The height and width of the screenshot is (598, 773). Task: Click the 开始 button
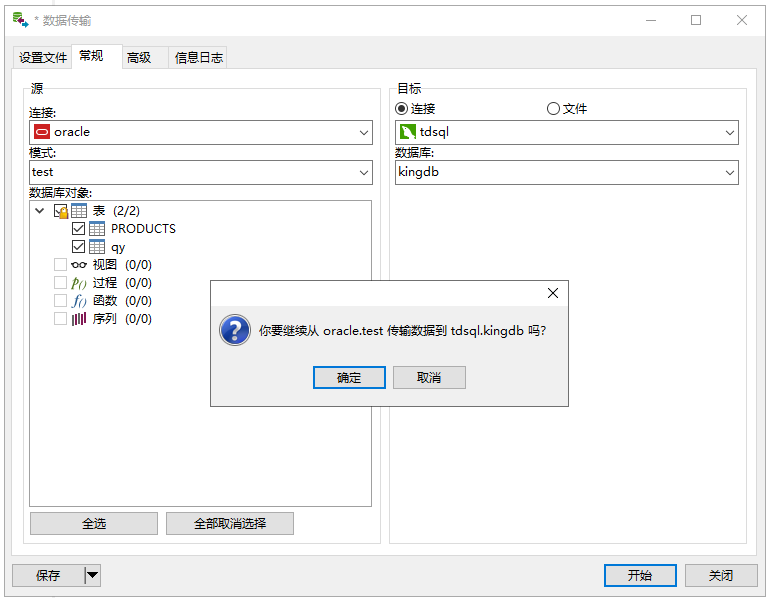640,575
